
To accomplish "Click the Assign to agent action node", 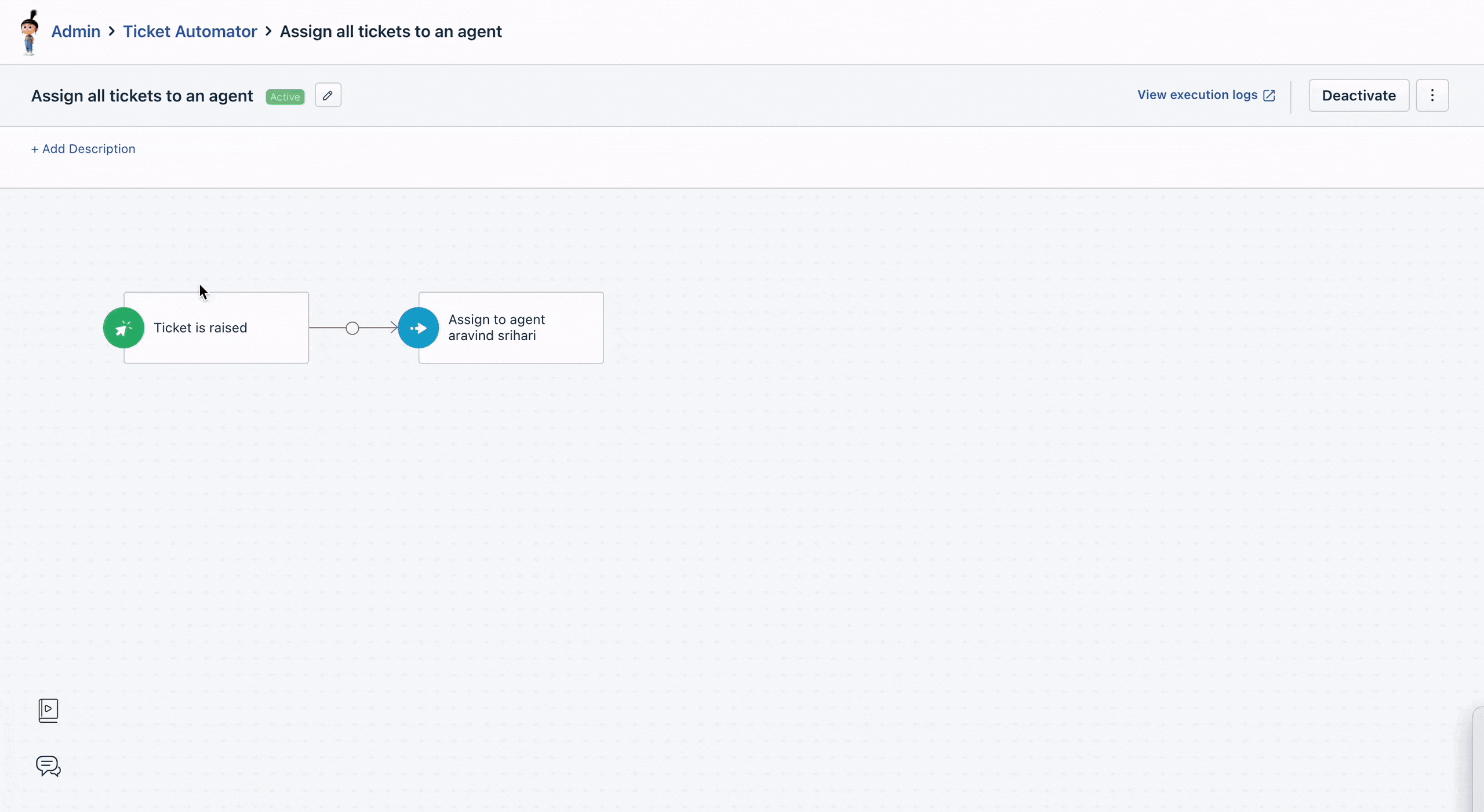I will click(x=511, y=327).
